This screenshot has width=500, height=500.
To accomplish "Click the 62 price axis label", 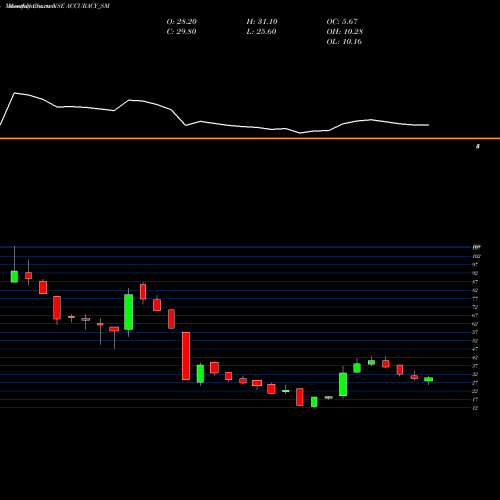I will tap(475, 324).
